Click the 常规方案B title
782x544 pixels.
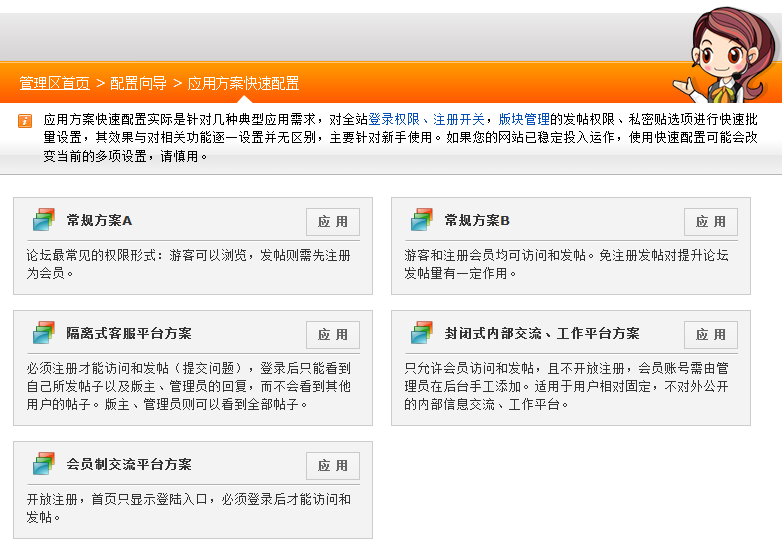tap(477, 220)
